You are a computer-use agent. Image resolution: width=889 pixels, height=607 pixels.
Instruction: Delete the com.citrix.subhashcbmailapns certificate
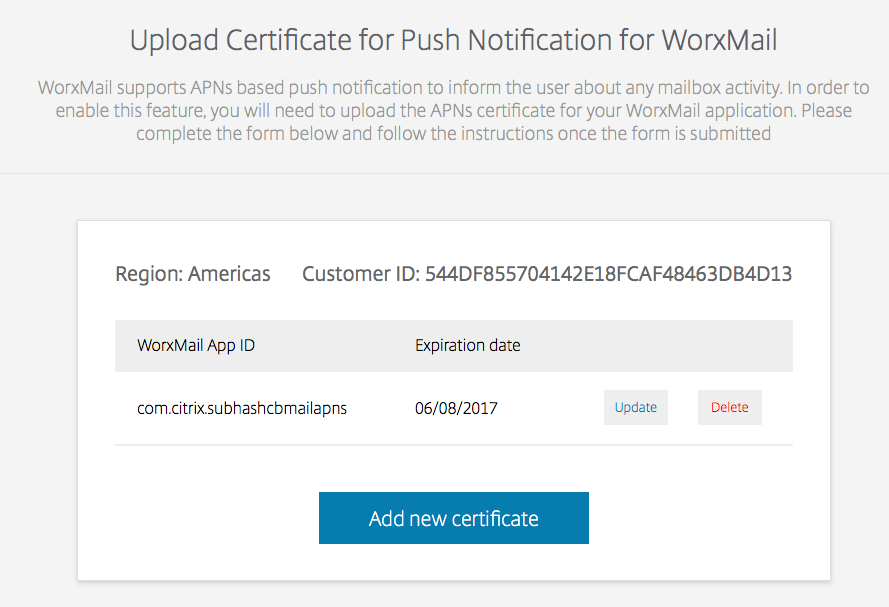tap(729, 408)
